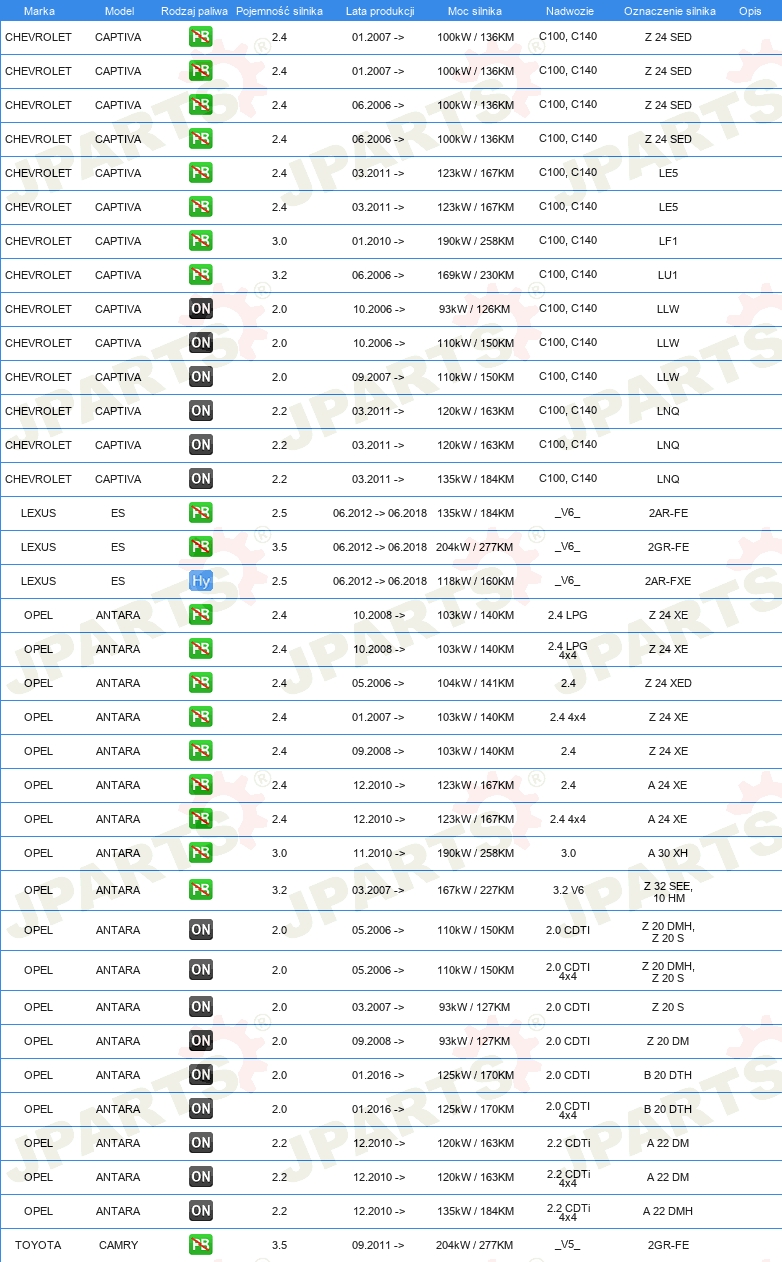The height and width of the screenshot is (1262, 782).
Task: Select the Z 32 SEE, 10 HM cell
Action: pyautogui.click(x=668, y=891)
